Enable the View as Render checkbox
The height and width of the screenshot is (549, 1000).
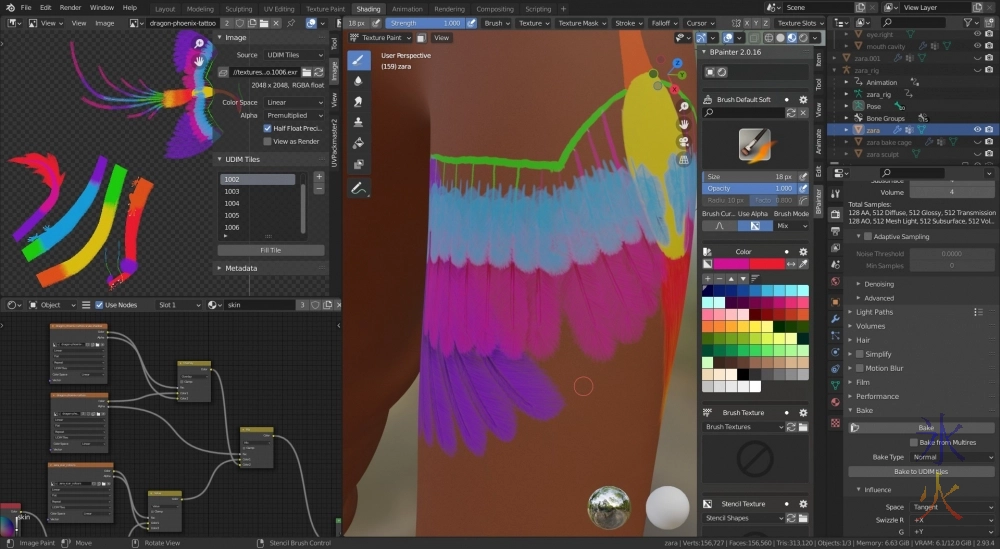[267, 142]
